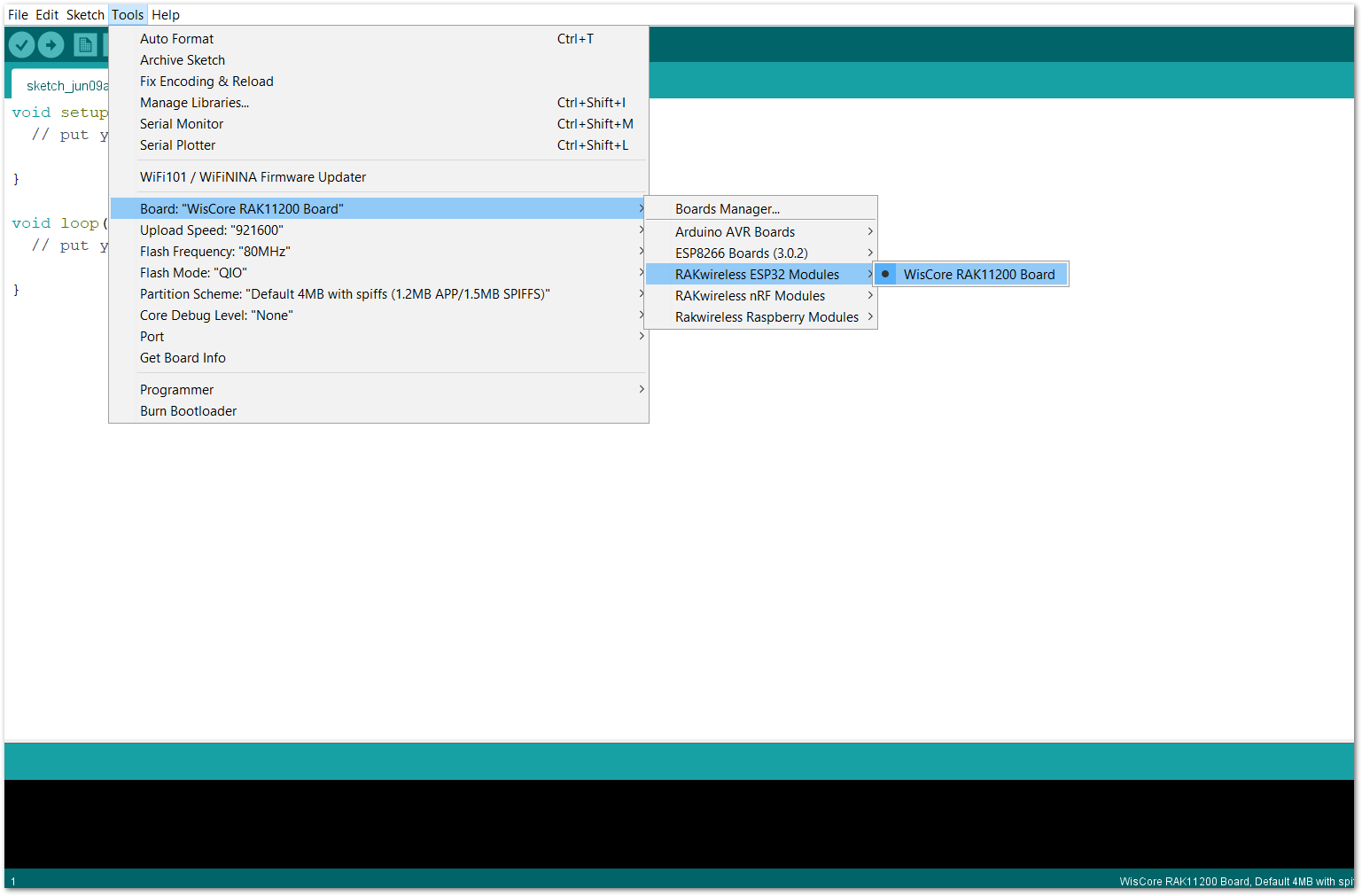Expand Flash Frequency "80MHz" submenu

pyautogui.click(x=379, y=252)
